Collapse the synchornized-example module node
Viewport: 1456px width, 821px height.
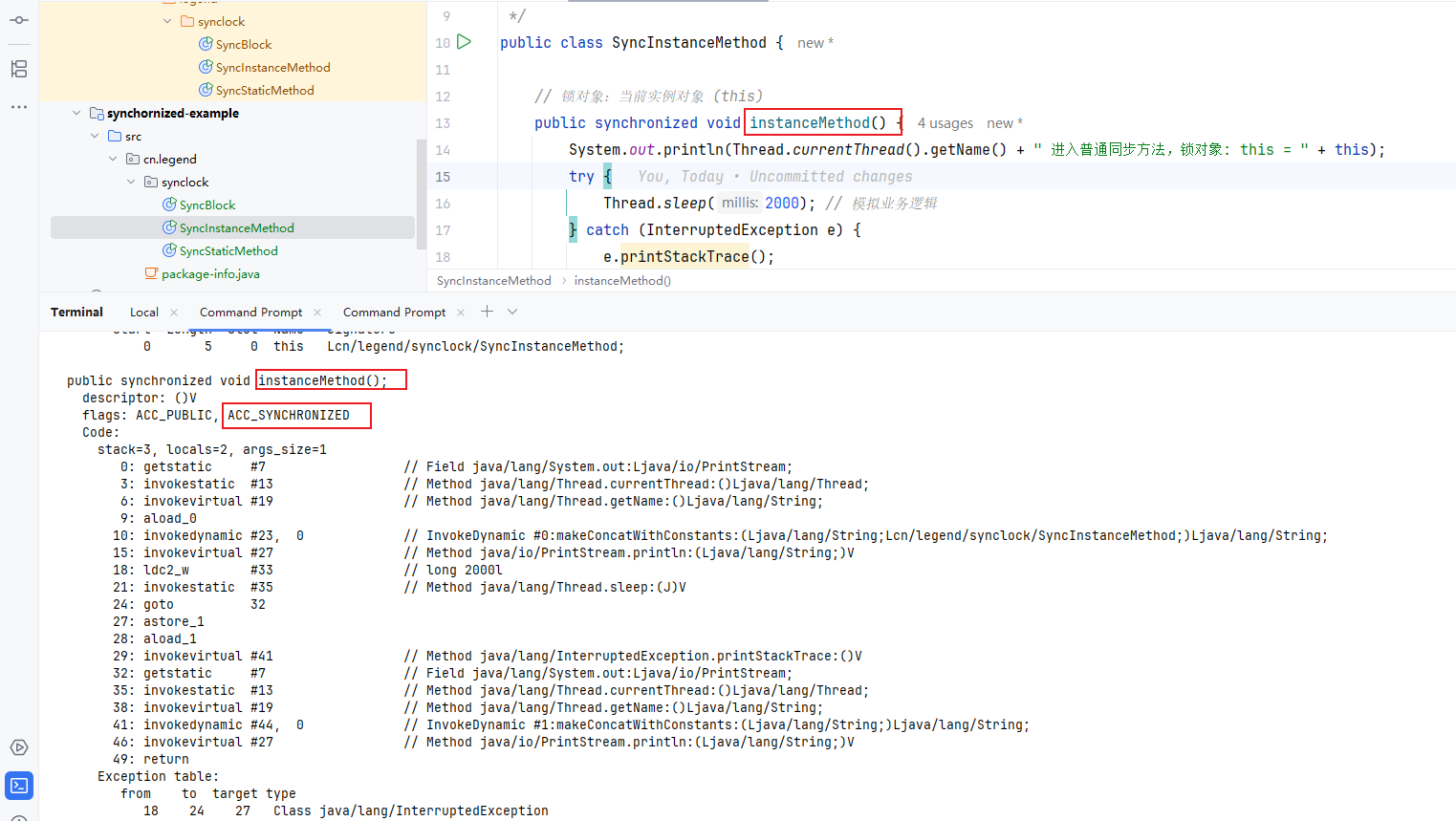pos(76,113)
